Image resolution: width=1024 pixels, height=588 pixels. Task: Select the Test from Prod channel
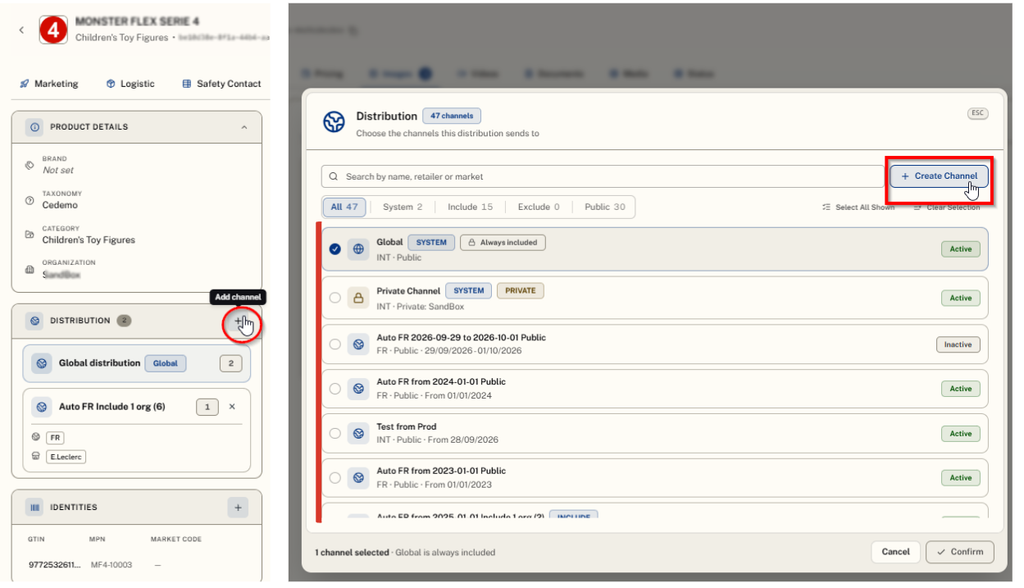(x=335, y=433)
